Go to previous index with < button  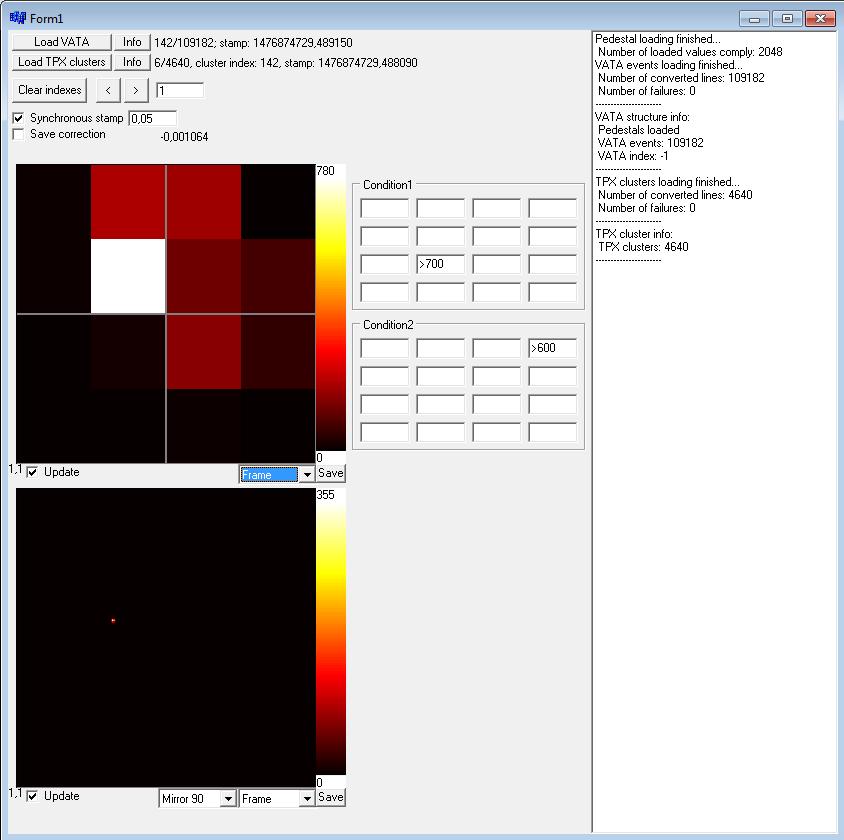click(108, 90)
